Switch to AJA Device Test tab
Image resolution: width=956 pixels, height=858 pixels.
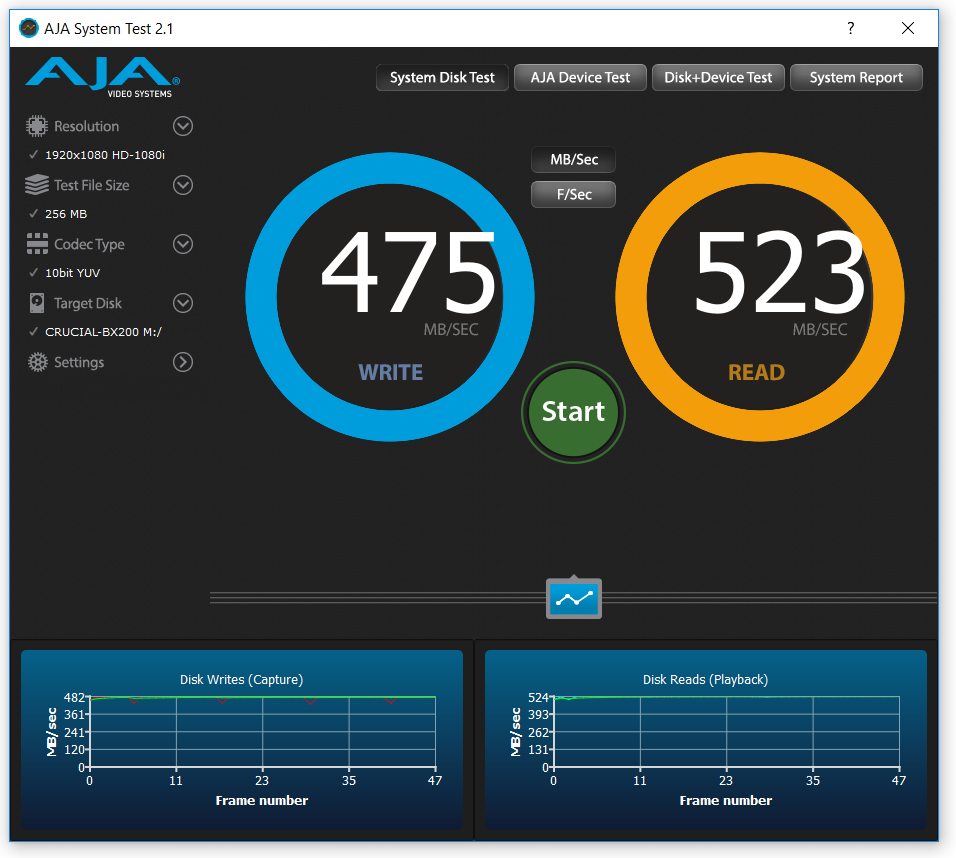click(x=580, y=77)
